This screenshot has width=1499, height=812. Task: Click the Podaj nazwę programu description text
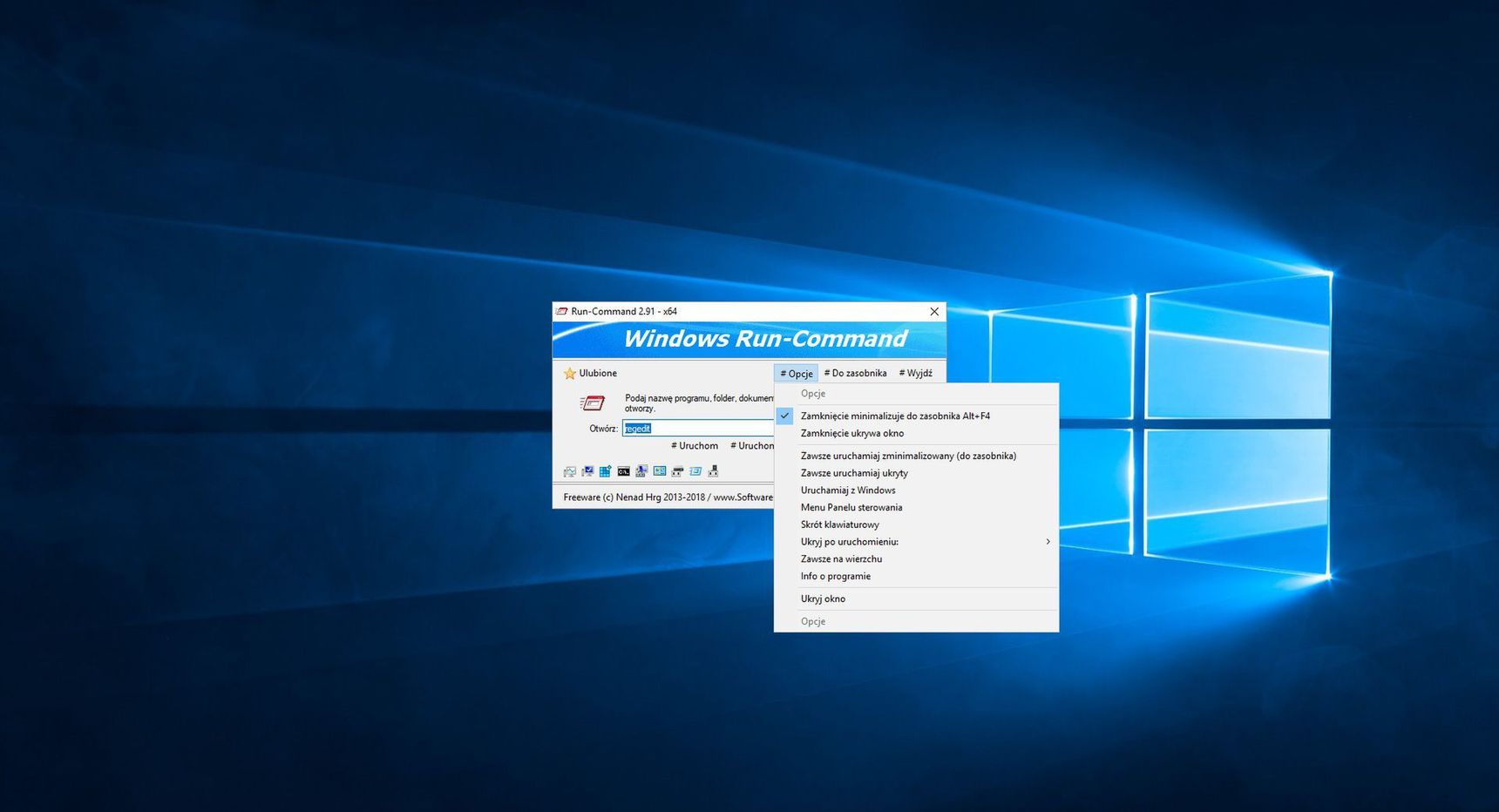click(699, 403)
